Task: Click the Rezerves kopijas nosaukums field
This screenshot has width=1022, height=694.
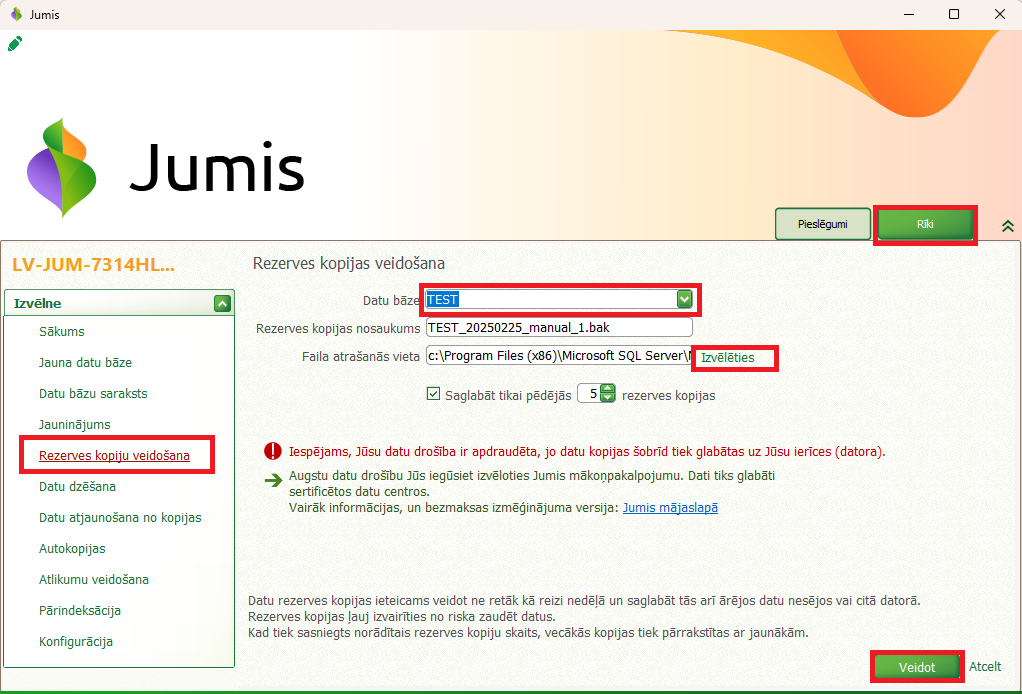Action: (x=559, y=327)
